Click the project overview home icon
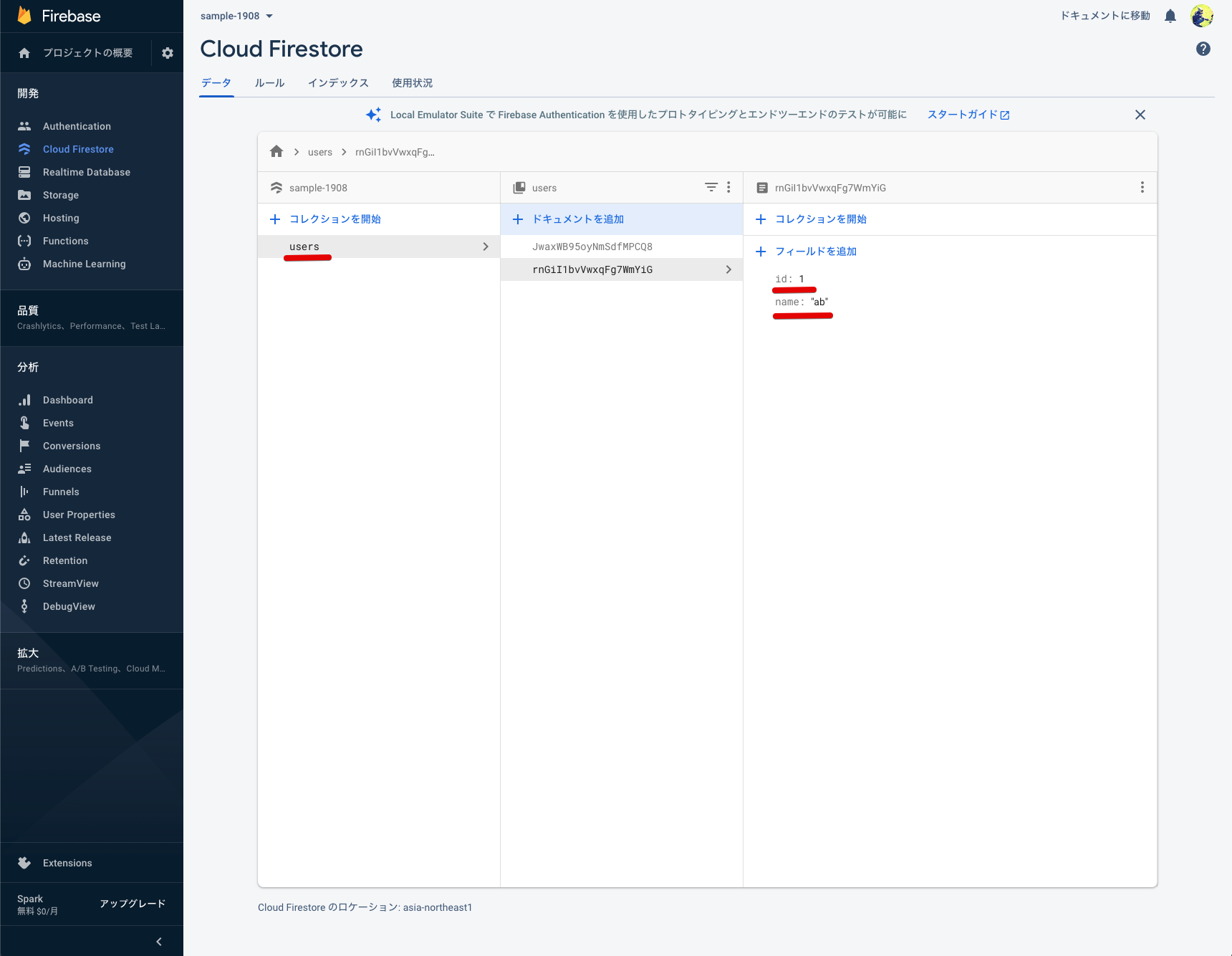 (24, 53)
